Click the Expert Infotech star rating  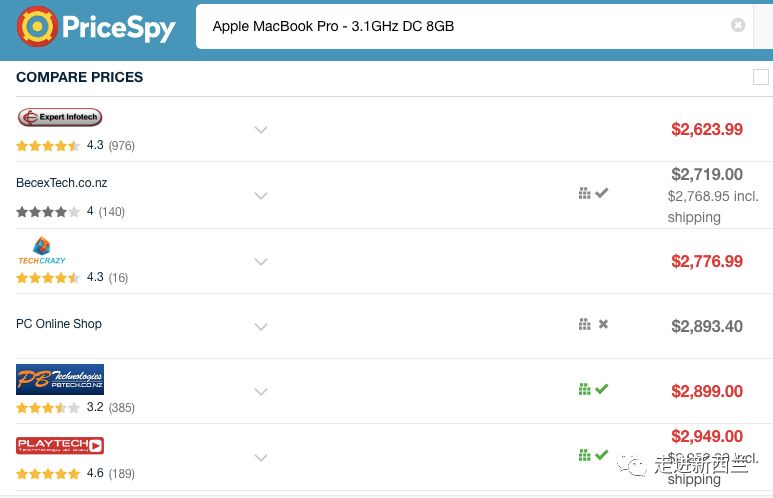click(48, 146)
